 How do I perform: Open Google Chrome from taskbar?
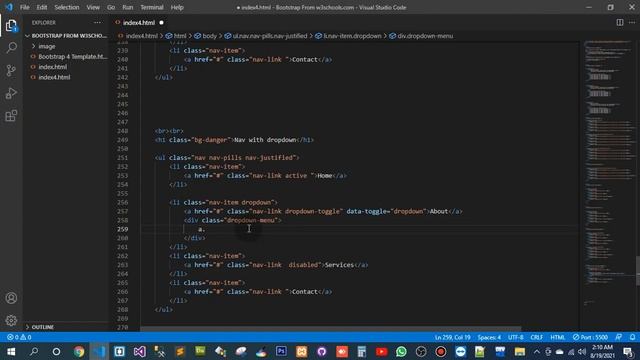(x=79, y=351)
